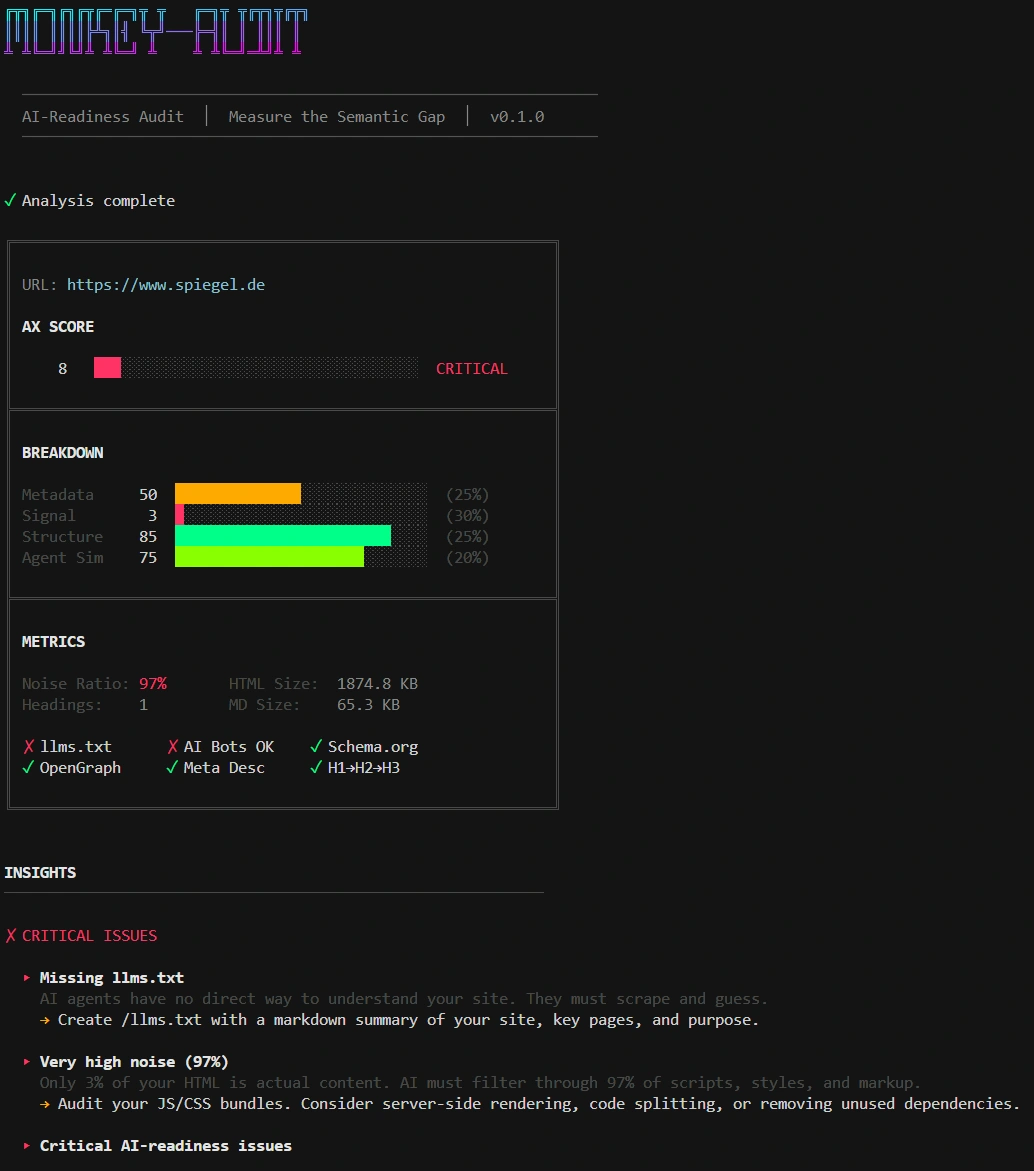
Task: Click the AI-Readiness Audit header label
Action: pyautogui.click(x=103, y=117)
